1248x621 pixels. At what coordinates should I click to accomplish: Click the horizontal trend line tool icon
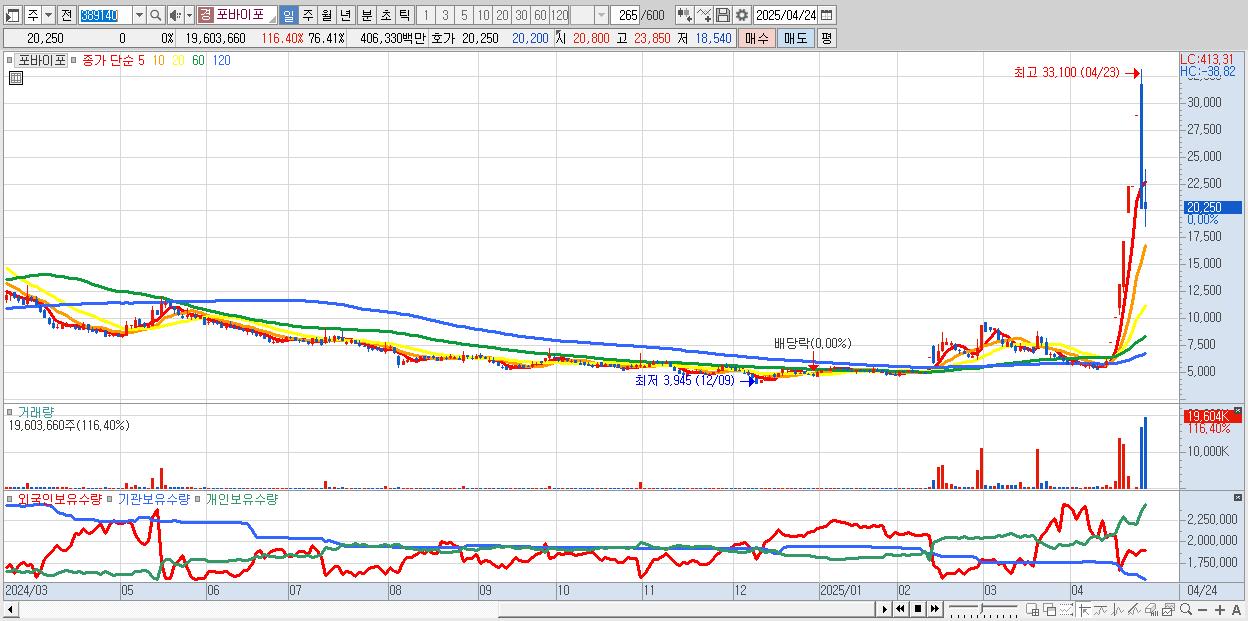pos(1101,609)
